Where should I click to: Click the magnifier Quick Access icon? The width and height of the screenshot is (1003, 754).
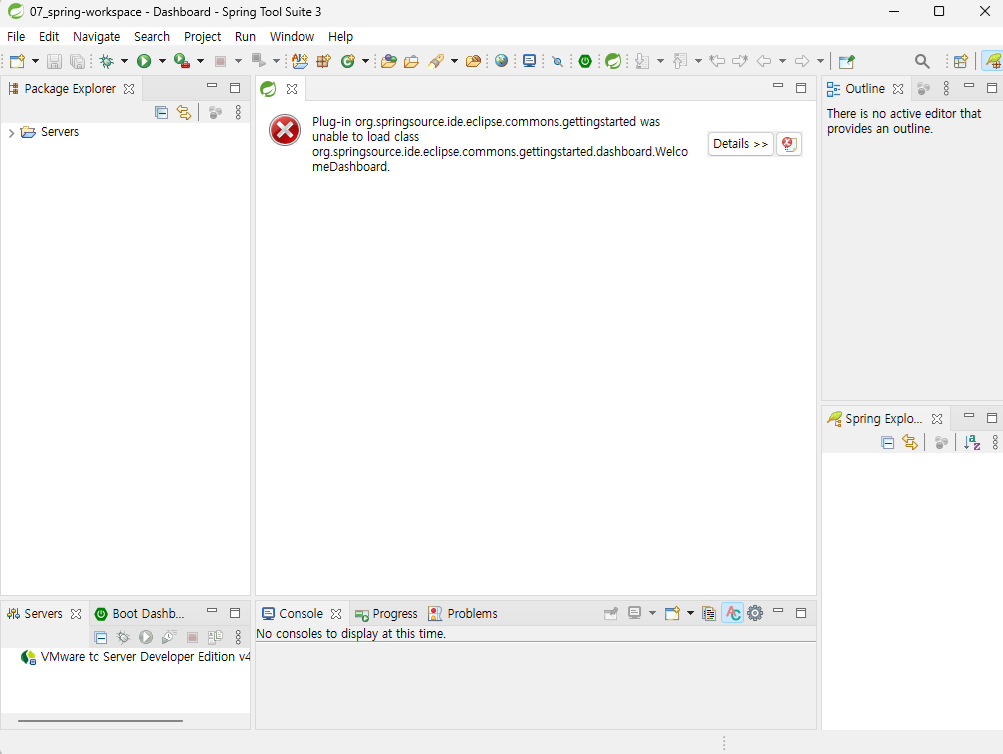pos(922,61)
